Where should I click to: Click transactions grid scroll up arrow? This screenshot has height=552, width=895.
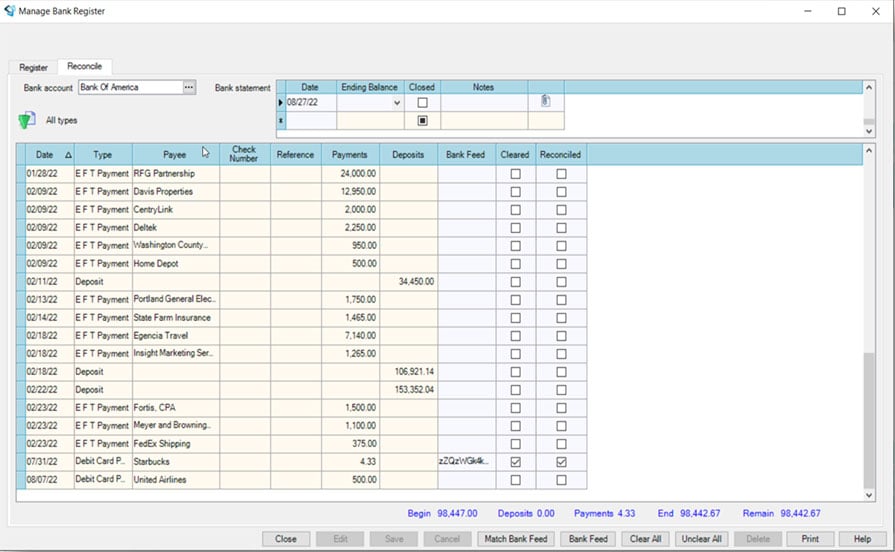point(869,151)
